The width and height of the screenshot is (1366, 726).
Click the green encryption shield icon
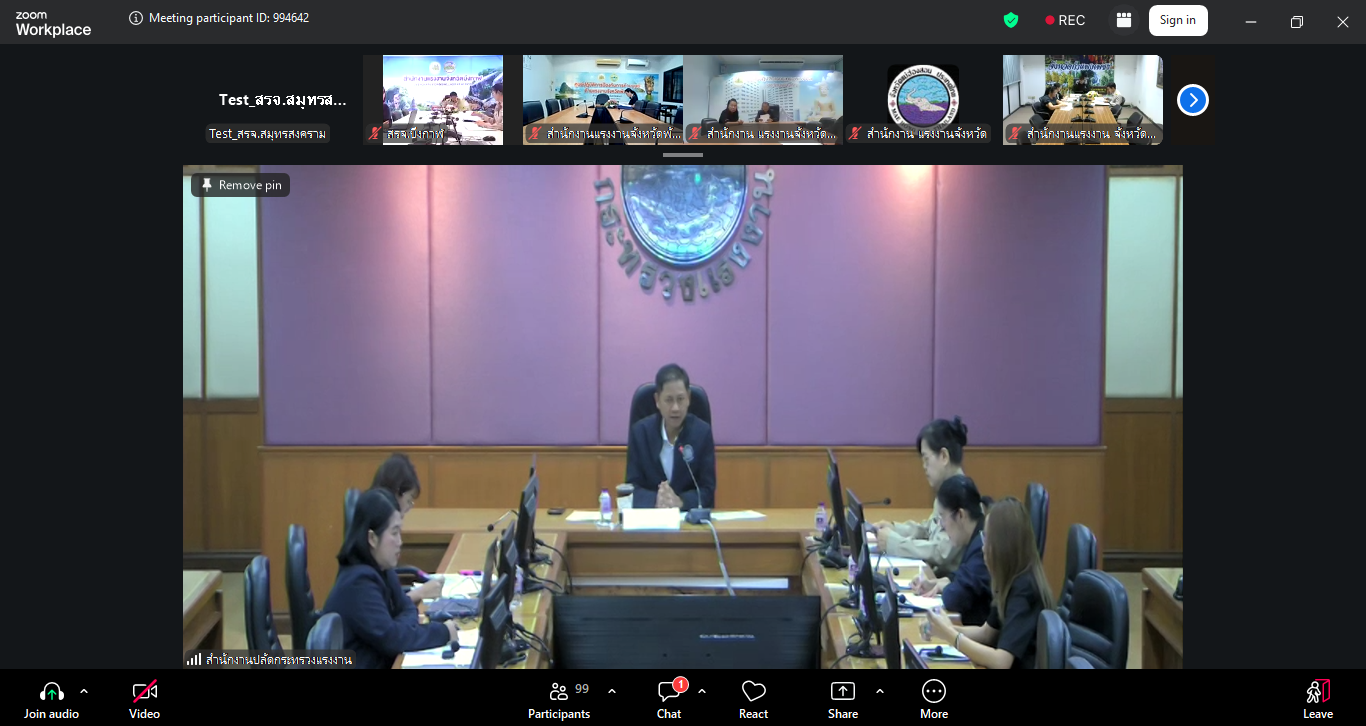pos(1011,20)
